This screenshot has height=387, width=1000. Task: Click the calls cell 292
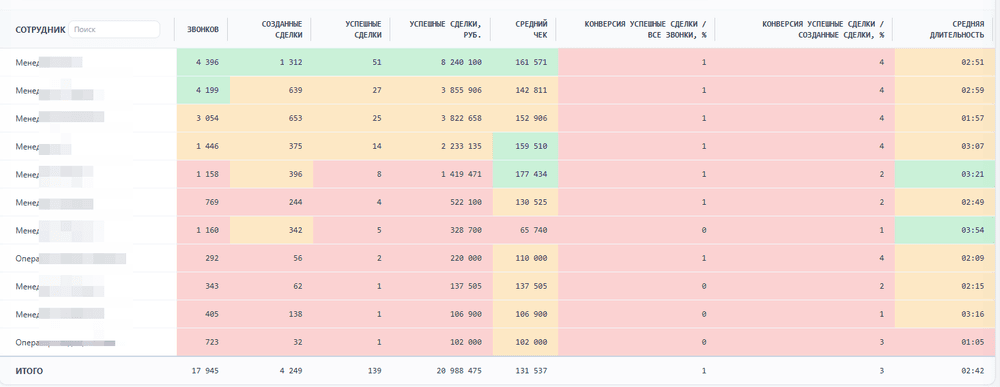tap(203, 258)
